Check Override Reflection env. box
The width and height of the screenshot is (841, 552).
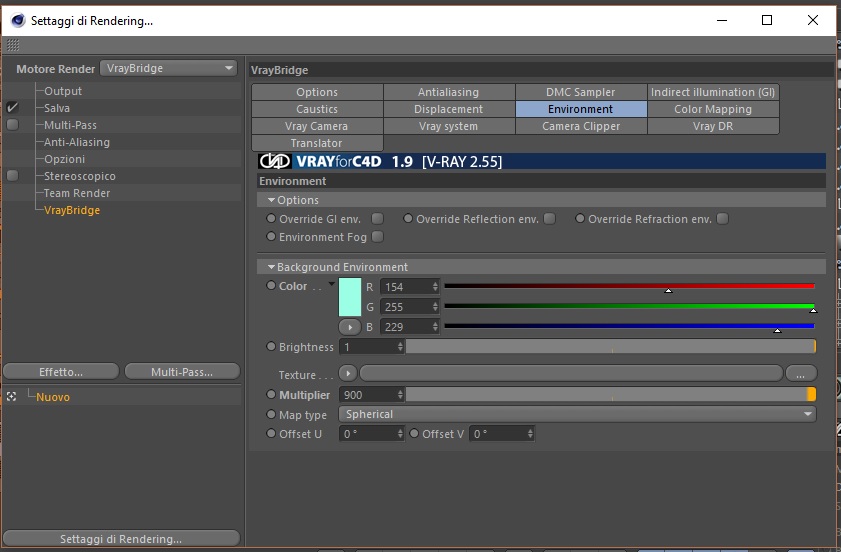tap(549, 219)
